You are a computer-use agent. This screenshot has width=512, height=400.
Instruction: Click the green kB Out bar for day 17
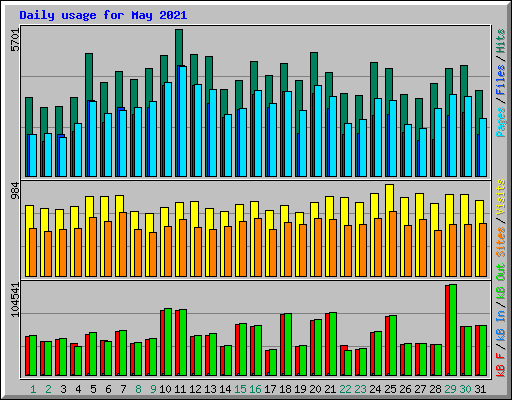click(273, 362)
